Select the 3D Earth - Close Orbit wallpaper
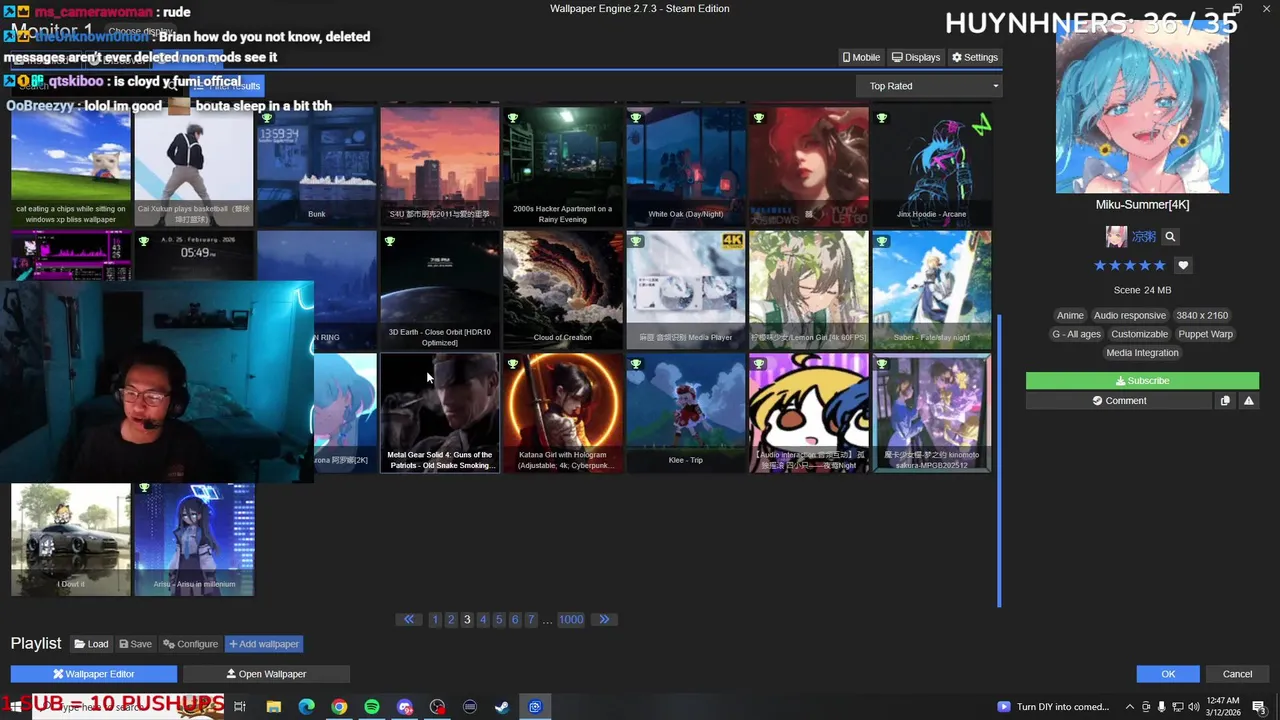The width and height of the screenshot is (1280, 720). 440,290
